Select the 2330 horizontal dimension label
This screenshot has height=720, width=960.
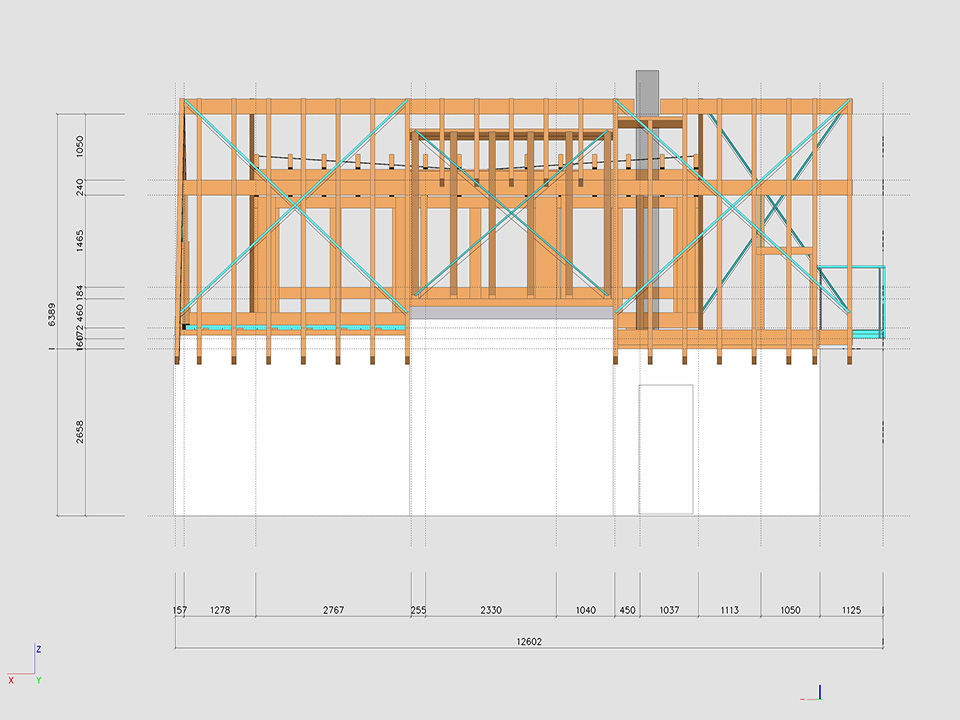pyautogui.click(x=491, y=610)
